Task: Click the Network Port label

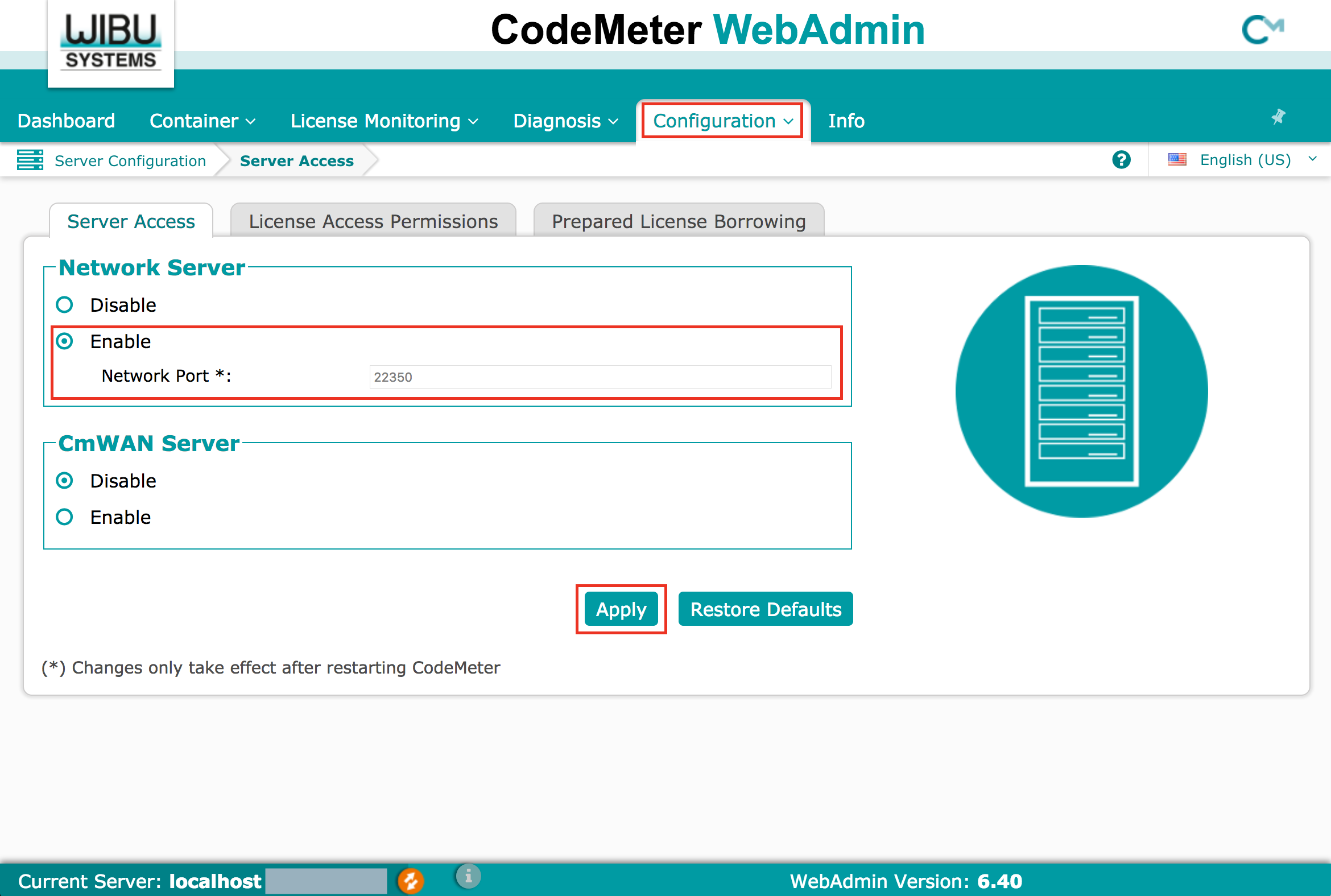Action: (166, 375)
